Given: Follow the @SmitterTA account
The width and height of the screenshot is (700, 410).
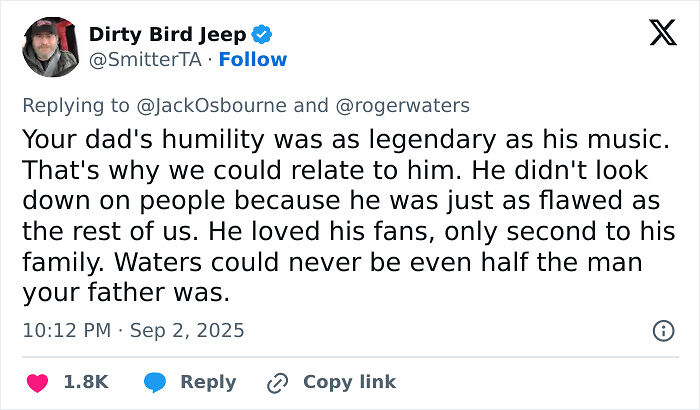Looking at the screenshot, I should 253,59.
